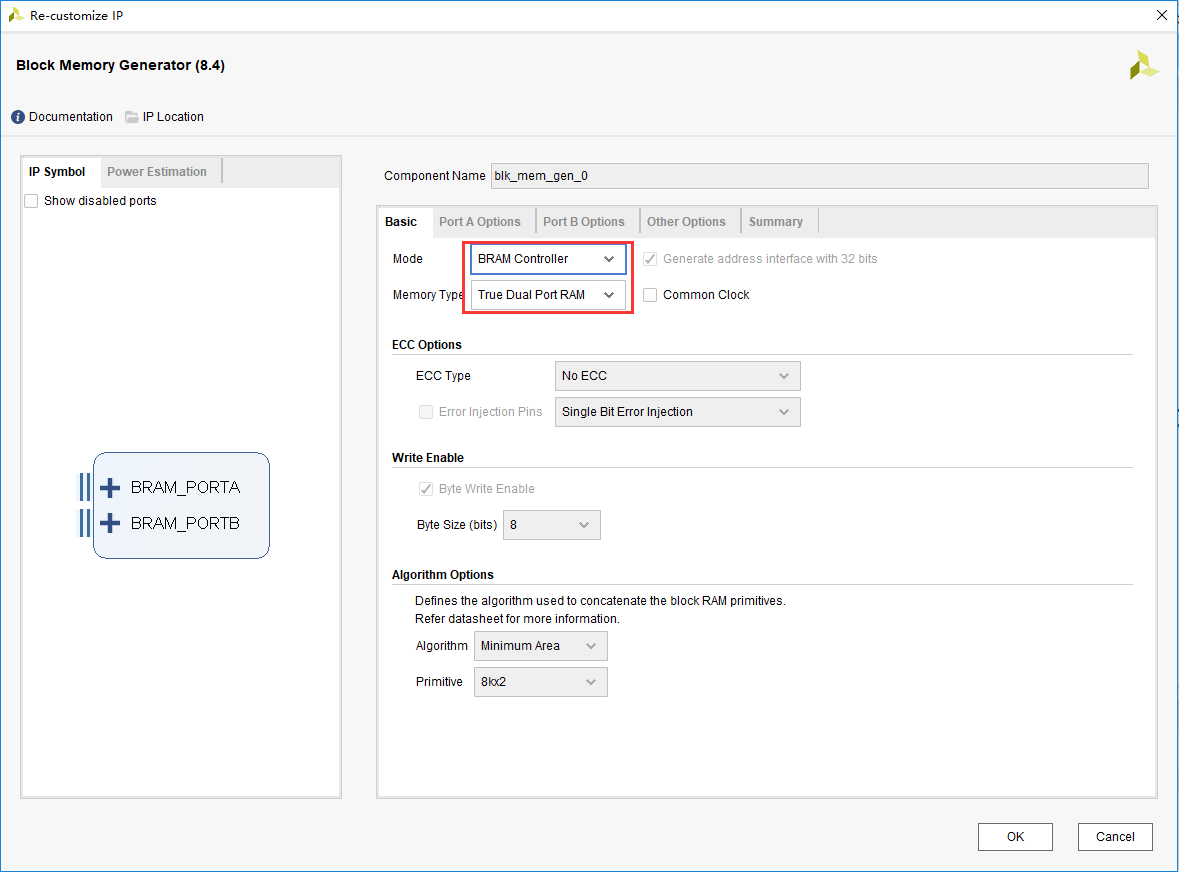Click the IP Location folder icon
The height and width of the screenshot is (872, 1179).
click(132, 117)
